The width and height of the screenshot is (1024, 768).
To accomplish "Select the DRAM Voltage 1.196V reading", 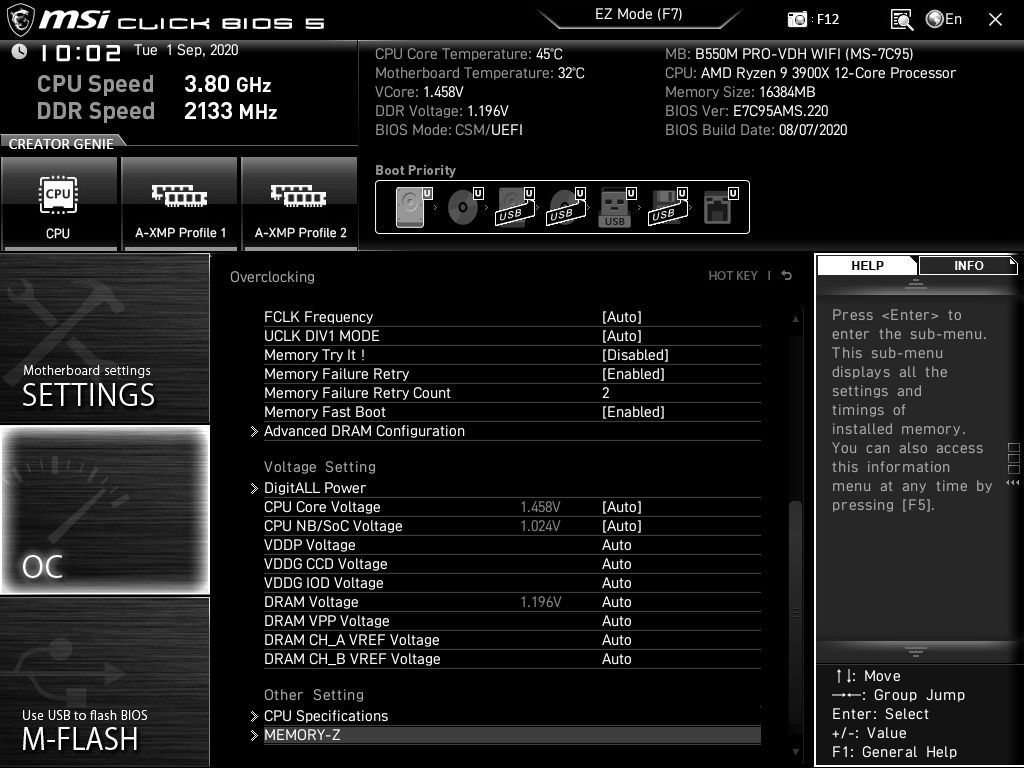I will [x=540, y=601].
